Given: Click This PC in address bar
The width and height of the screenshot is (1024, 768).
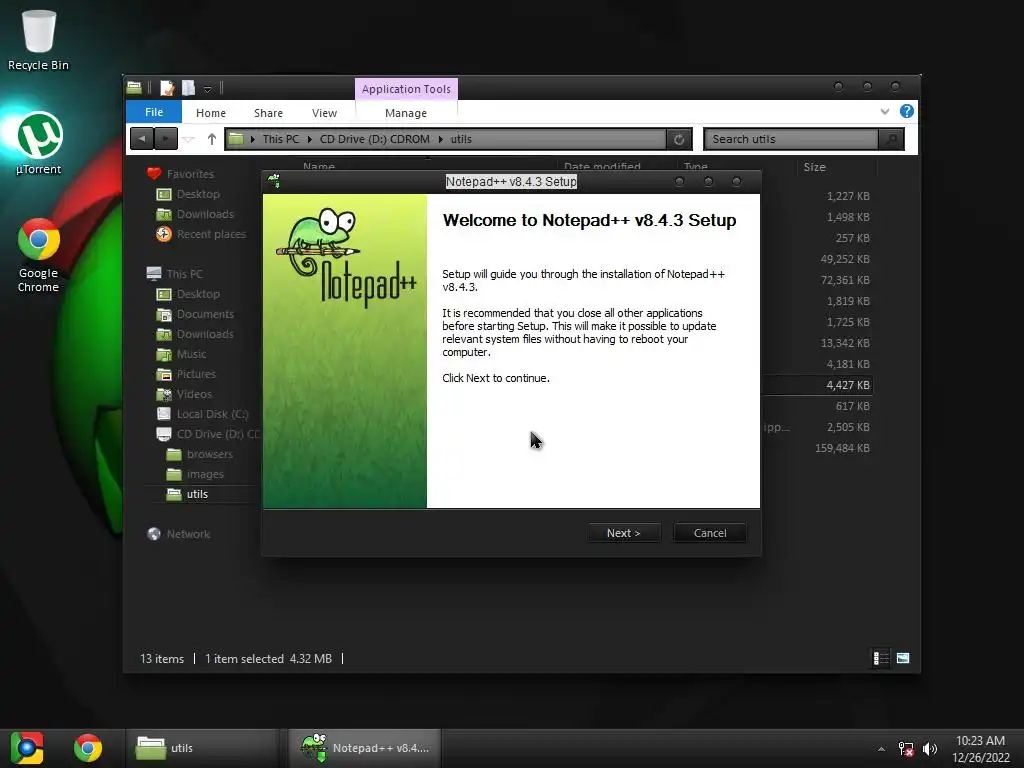Looking at the screenshot, I should click(x=281, y=139).
